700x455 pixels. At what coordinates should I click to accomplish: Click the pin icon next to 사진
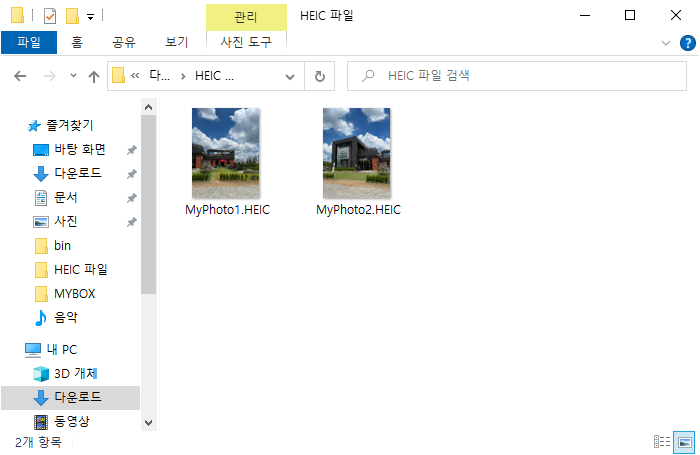132,222
